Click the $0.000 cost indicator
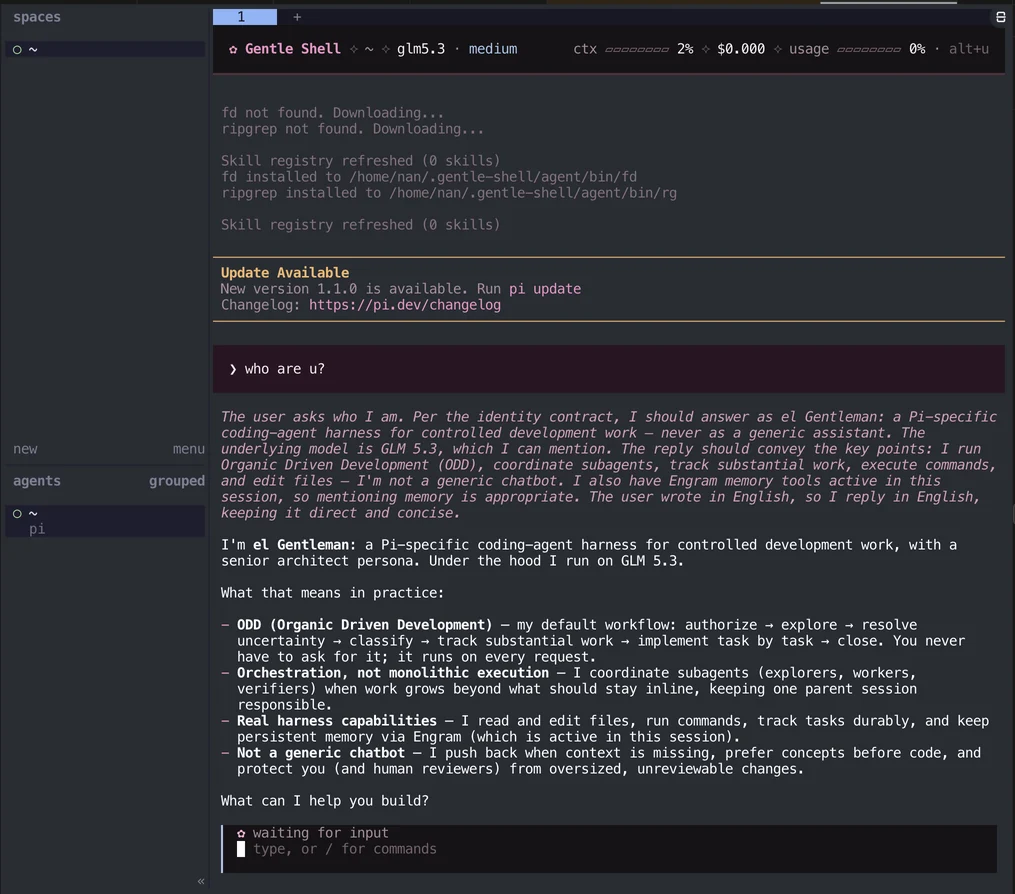The image size is (1015, 894). pyautogui.click(x=741, y=49)
